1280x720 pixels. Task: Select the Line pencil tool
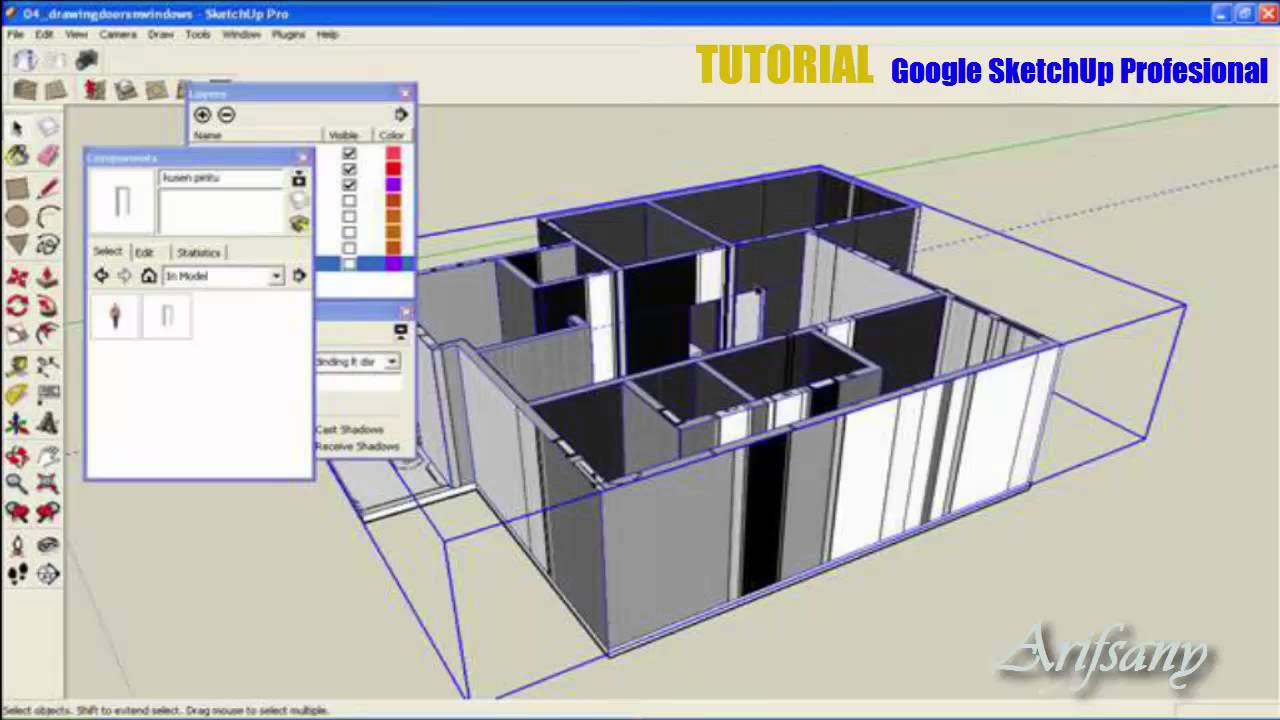[48, 188]
